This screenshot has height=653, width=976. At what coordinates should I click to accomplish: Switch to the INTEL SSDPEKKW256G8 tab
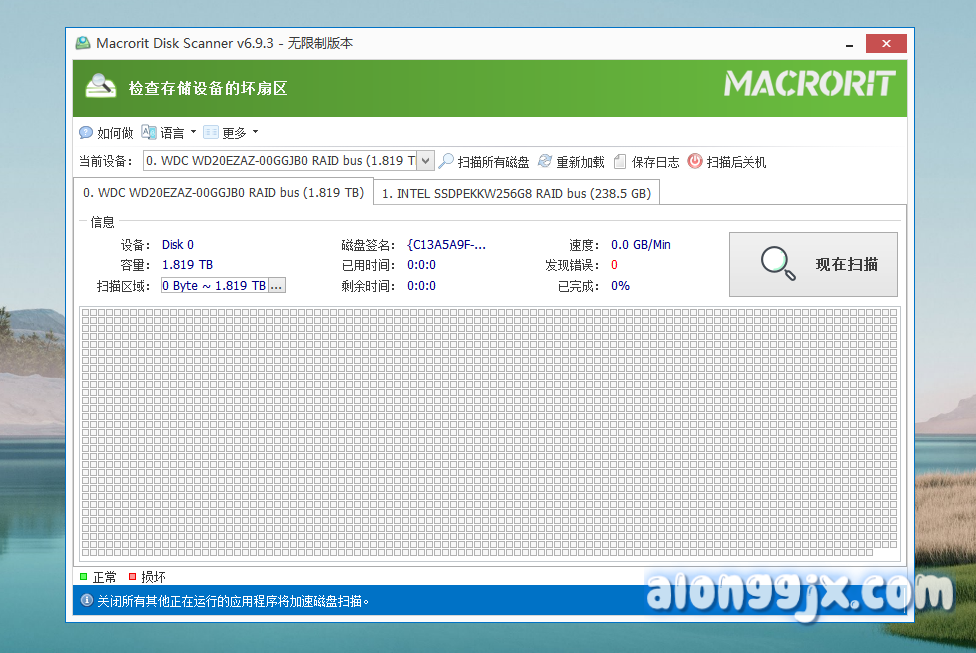(516, 193)
